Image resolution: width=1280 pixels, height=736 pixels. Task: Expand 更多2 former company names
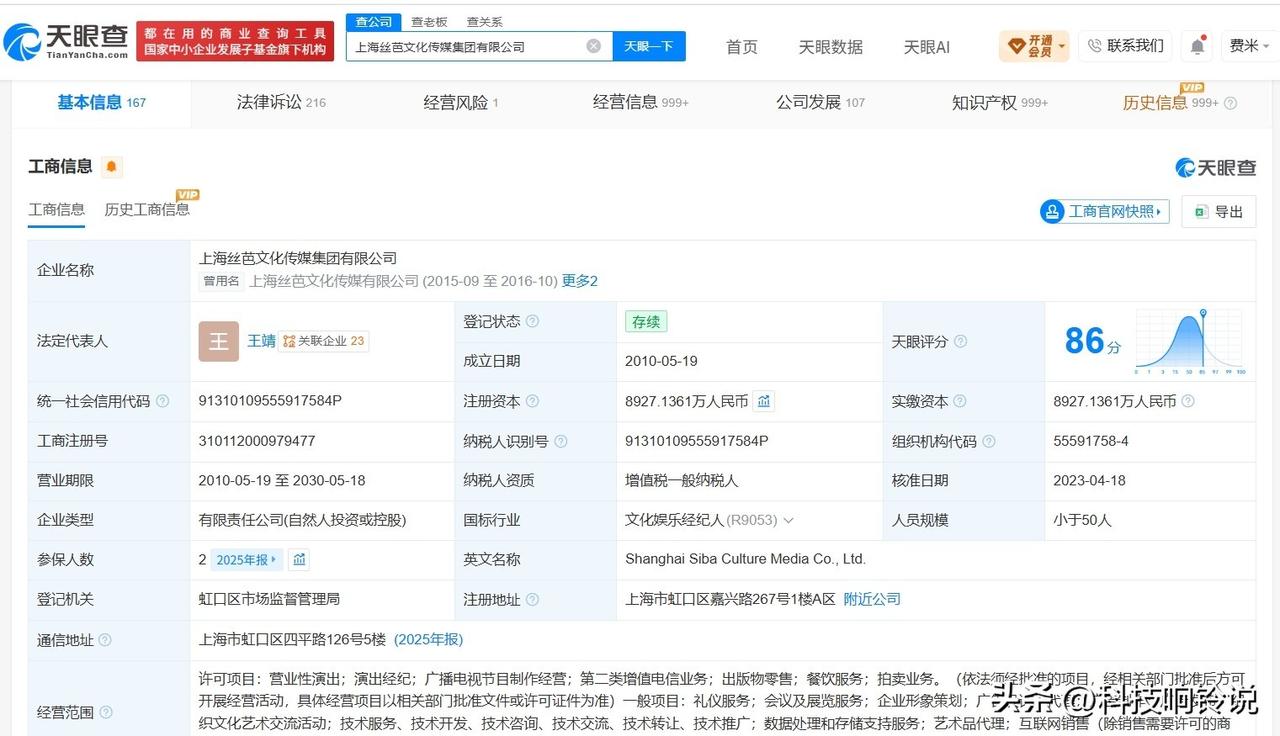click(580, 281)
